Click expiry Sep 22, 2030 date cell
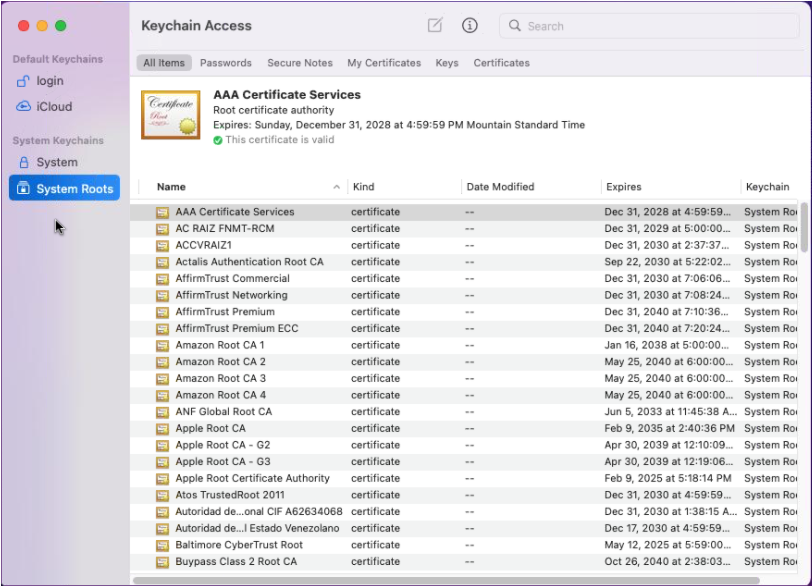 tap(667, 262)
